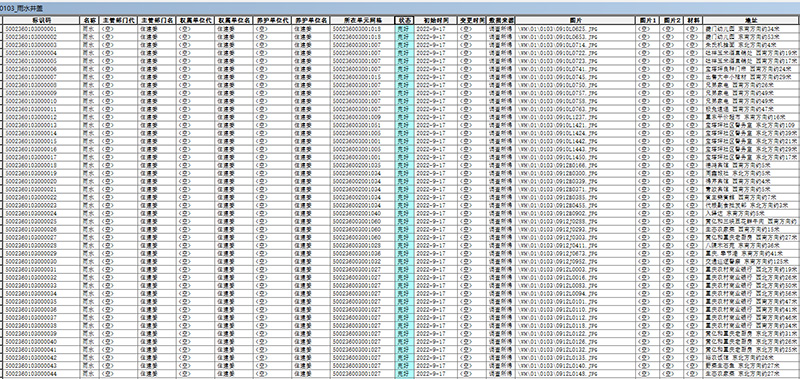The image size is (800, 379).
Task: Select the 材料 column header
Action: tap(693, 20)
